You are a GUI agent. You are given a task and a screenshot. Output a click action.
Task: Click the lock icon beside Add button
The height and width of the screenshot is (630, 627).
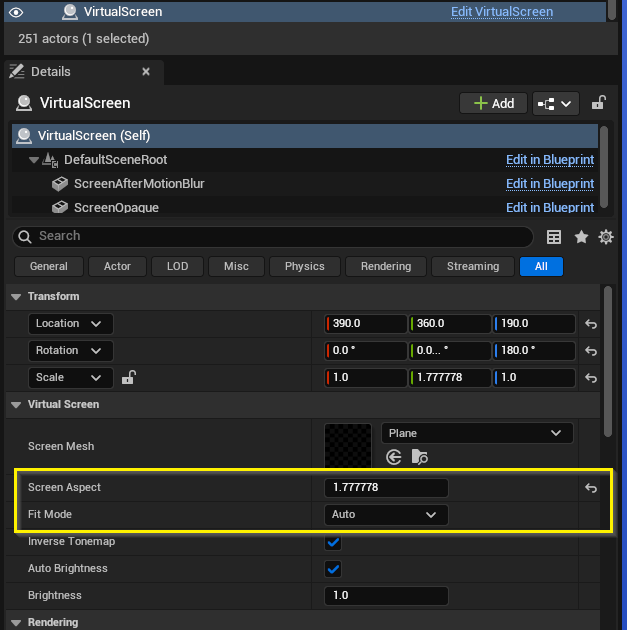tap(598, 103)
